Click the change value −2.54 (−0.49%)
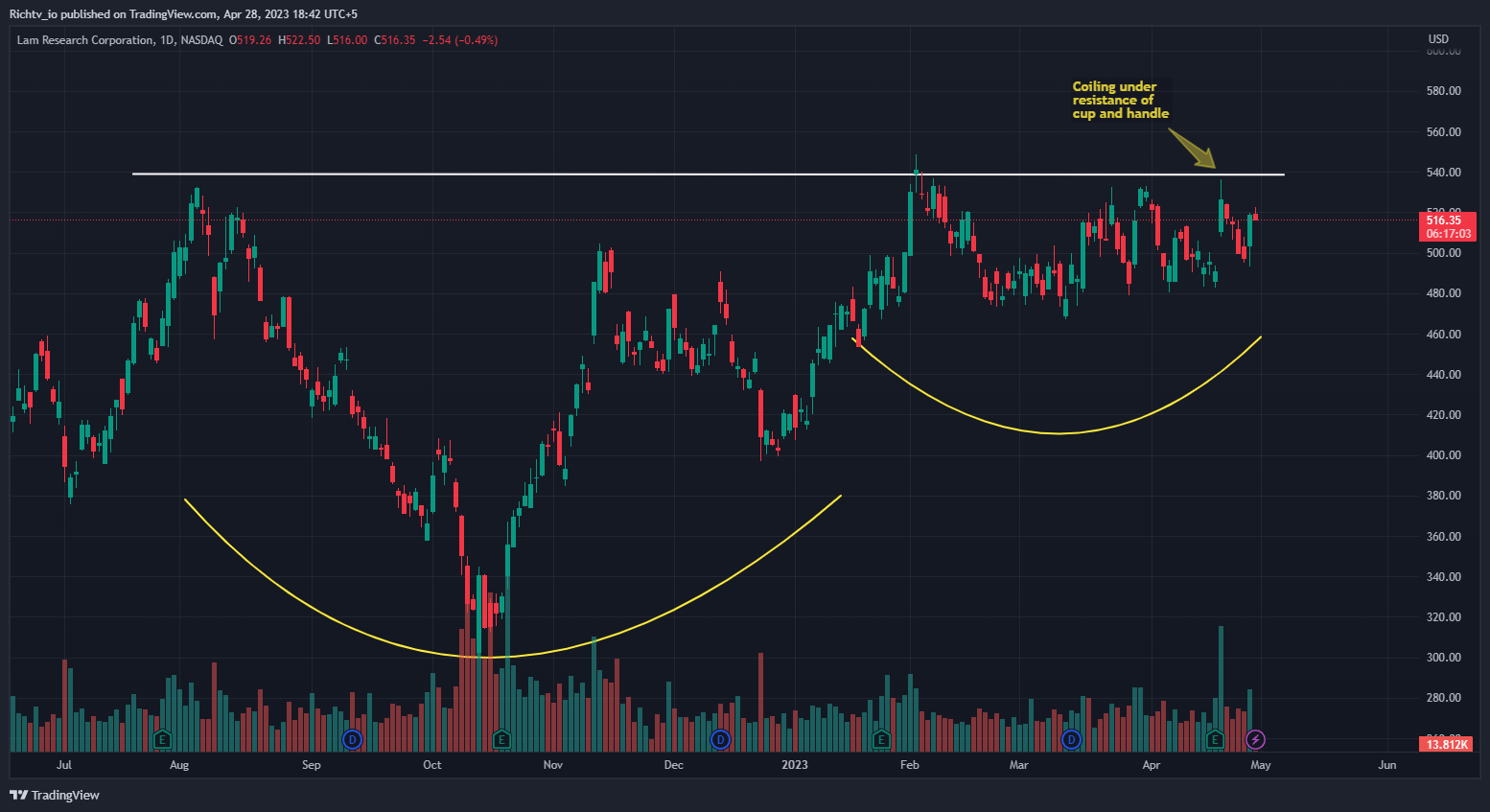 460,40
